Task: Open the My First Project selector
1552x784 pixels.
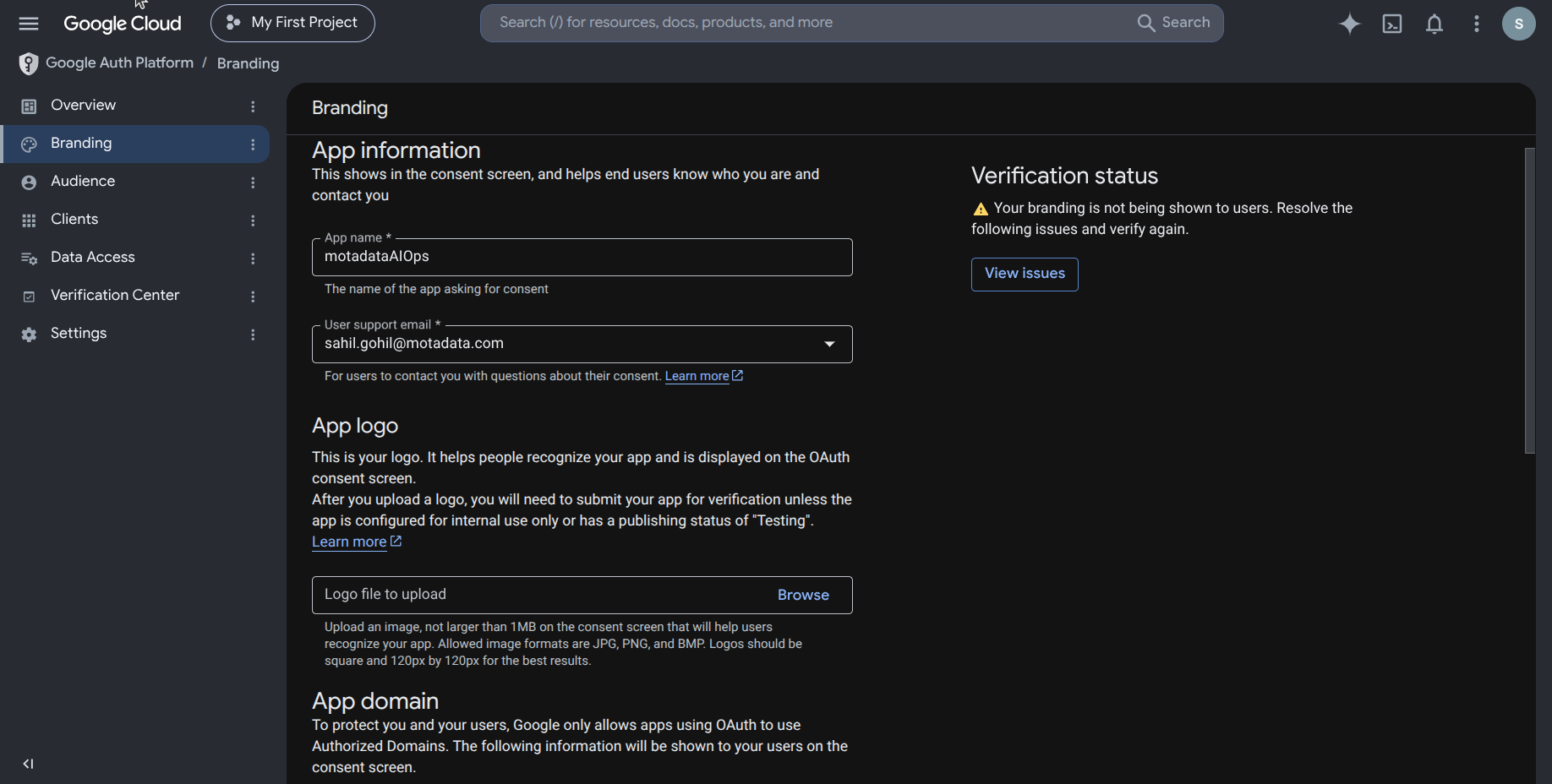Action: pyautogui.click(x=292, y=23)
